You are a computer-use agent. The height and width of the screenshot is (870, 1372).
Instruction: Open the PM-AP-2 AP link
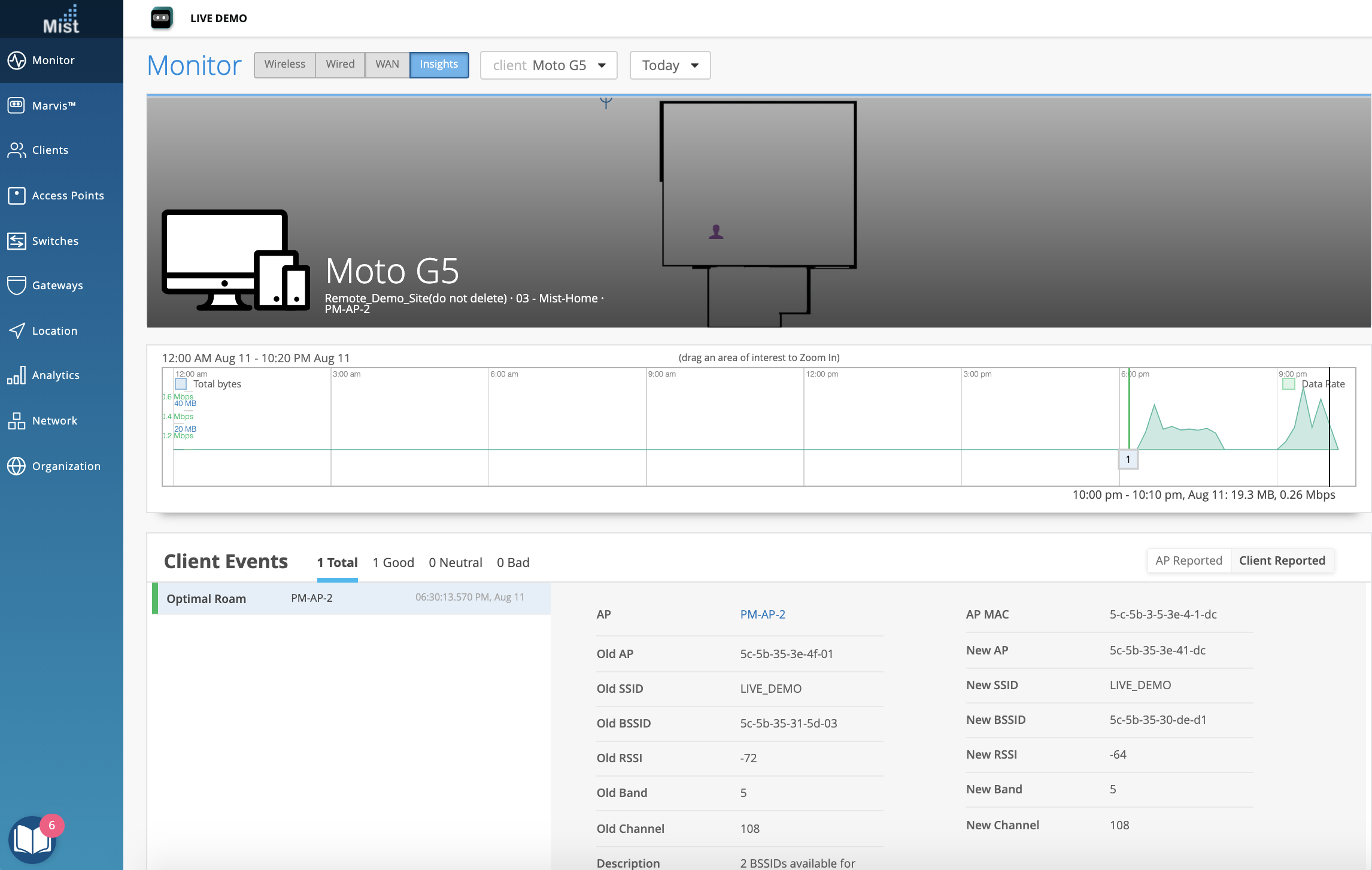[x=762, y=614]
